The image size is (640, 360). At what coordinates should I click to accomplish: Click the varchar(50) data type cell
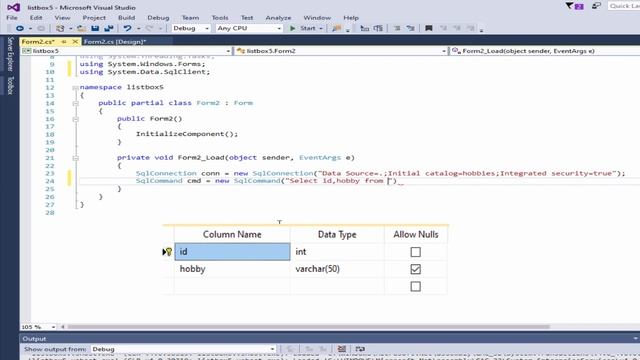pos(337,269)
